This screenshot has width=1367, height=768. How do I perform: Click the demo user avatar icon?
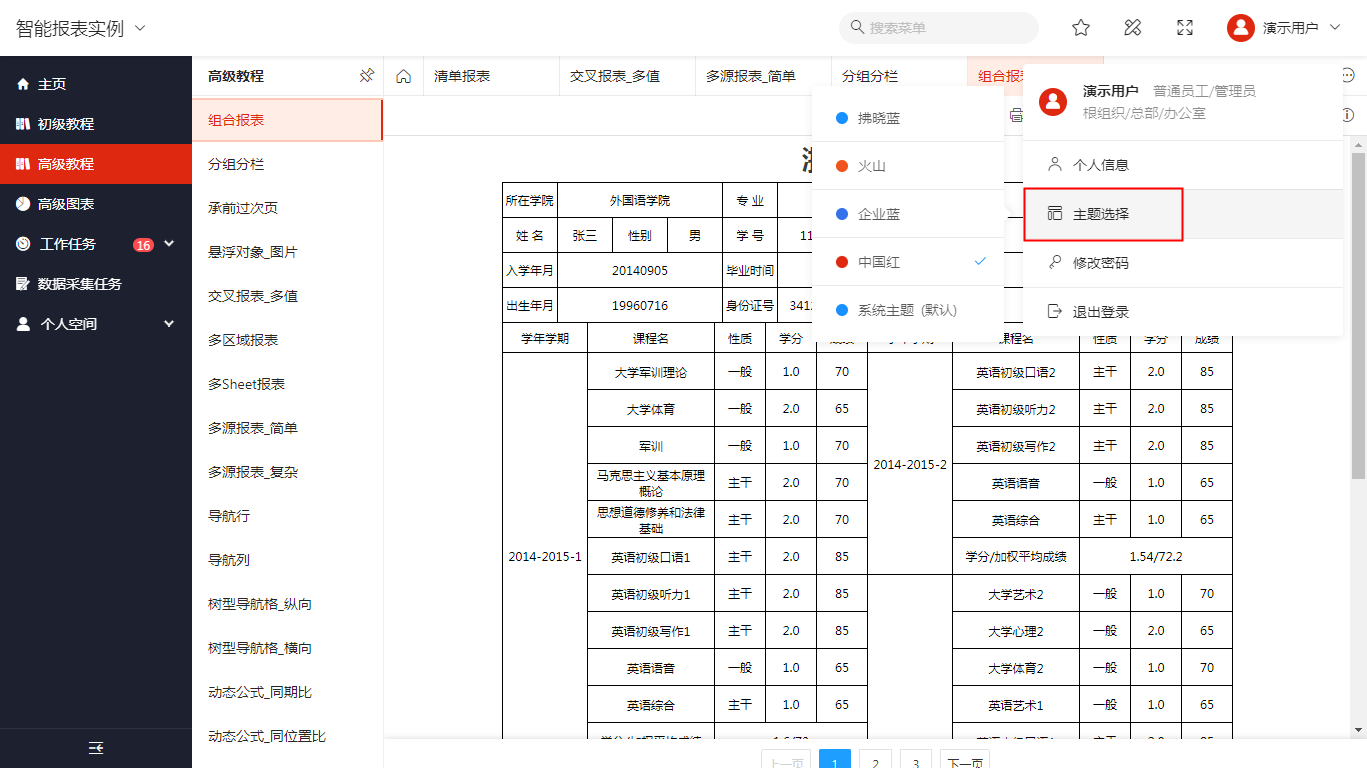click(1240, 28)
